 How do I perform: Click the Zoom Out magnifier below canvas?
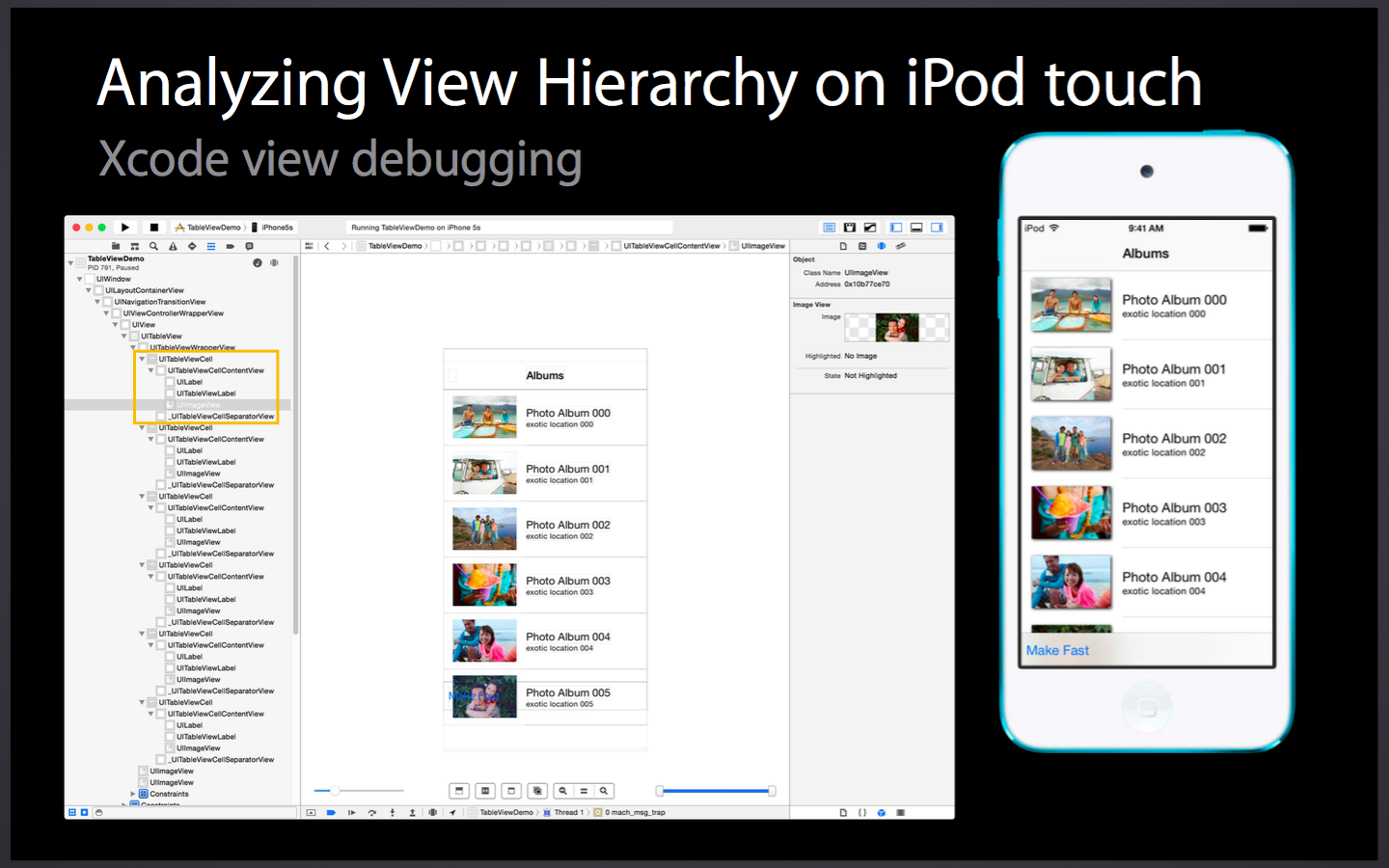point(562,791)
